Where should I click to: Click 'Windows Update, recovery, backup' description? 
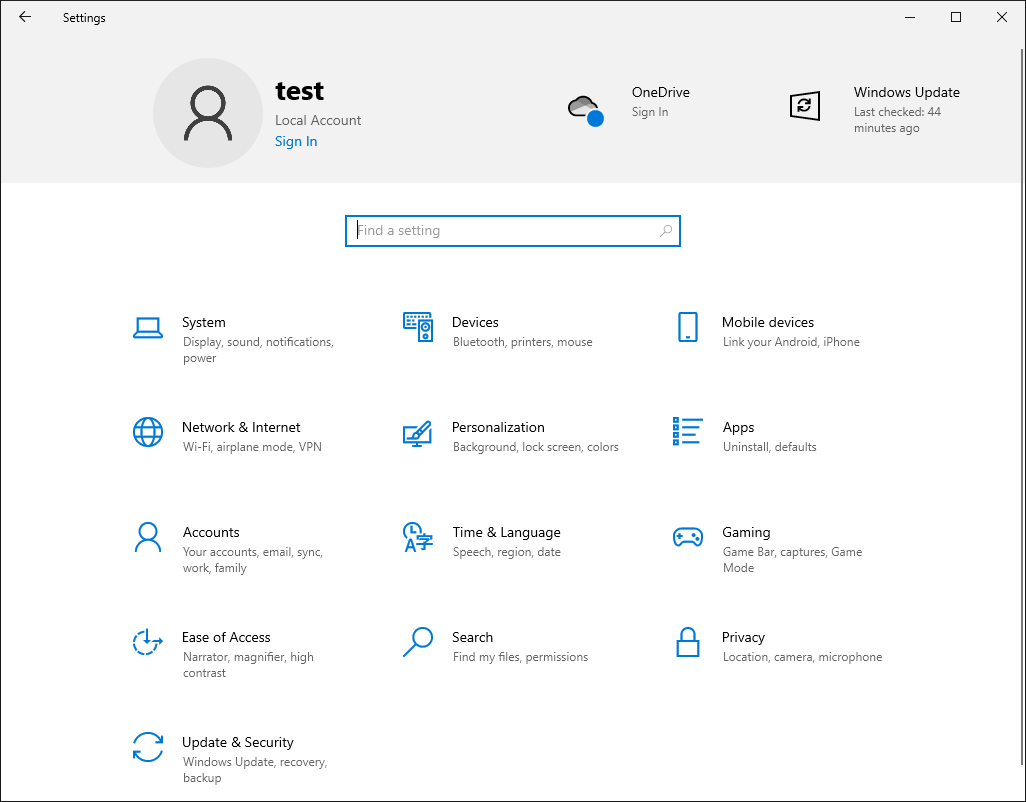click(x=255, y=770)
